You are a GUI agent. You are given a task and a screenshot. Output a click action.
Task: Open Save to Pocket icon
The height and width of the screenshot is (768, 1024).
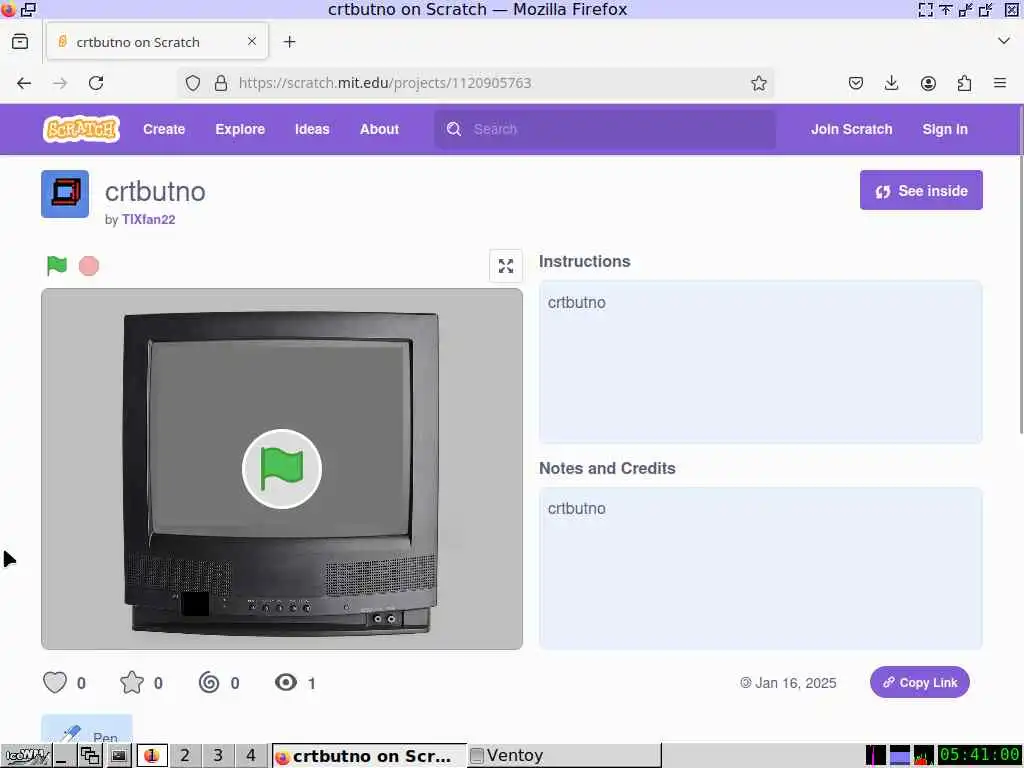[856, 83]
